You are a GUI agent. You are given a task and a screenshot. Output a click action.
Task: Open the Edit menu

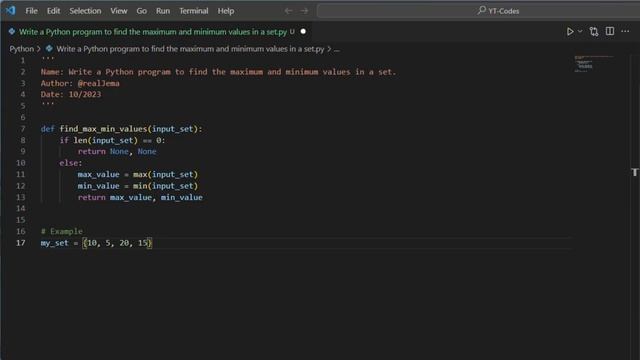53,11
